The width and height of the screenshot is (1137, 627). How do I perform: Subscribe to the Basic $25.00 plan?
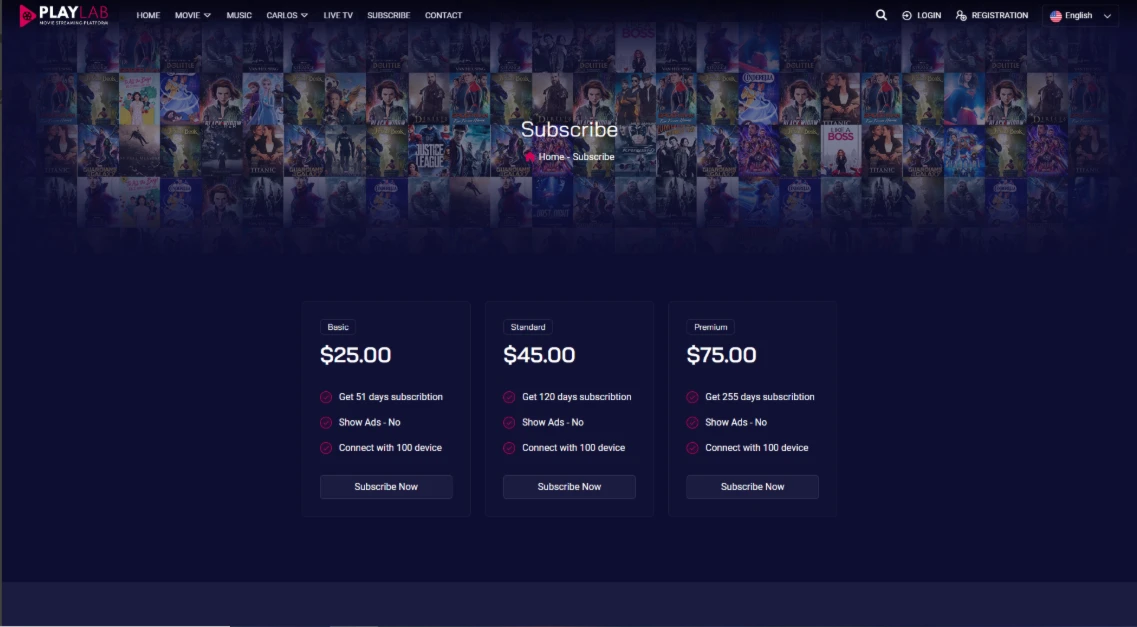click(x=386, y=486)
